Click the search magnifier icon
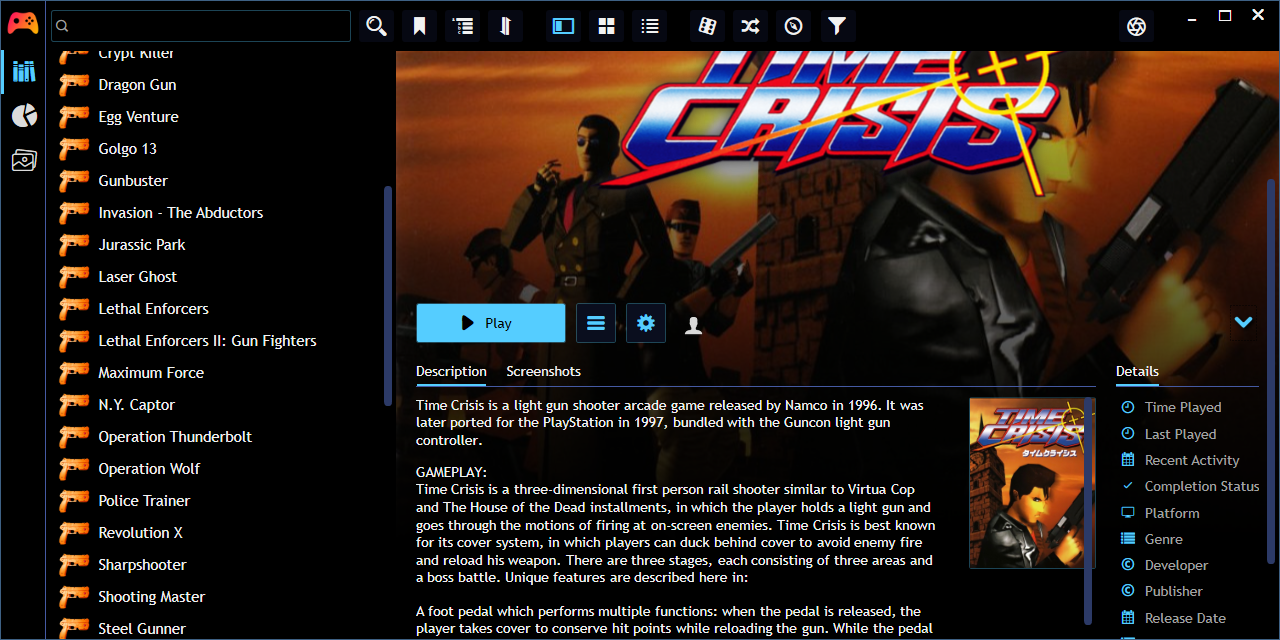Screen dimensions: 1280x640 [376, 26]
